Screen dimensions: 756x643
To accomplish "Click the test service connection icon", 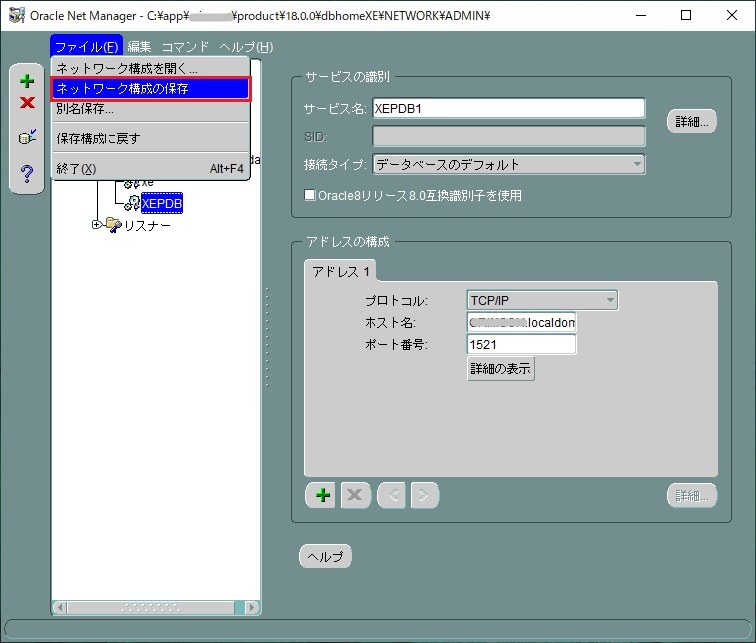I will 27,137.
